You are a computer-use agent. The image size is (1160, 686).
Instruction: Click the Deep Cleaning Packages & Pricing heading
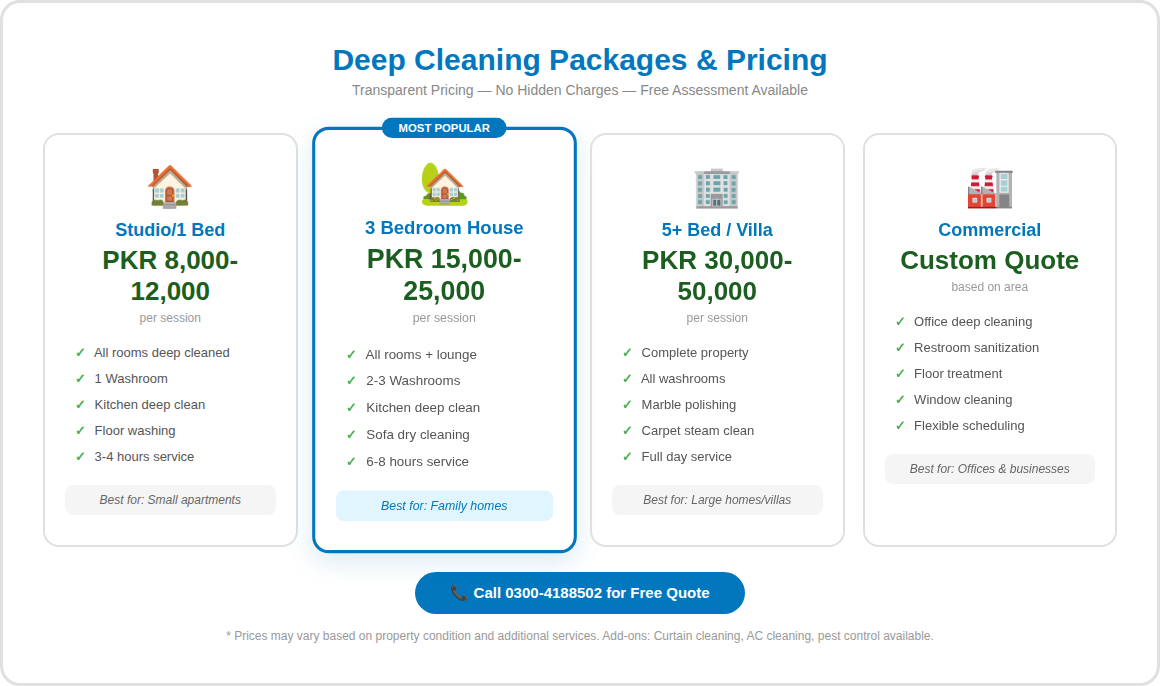pyautogui.click(x=580, y=60)
